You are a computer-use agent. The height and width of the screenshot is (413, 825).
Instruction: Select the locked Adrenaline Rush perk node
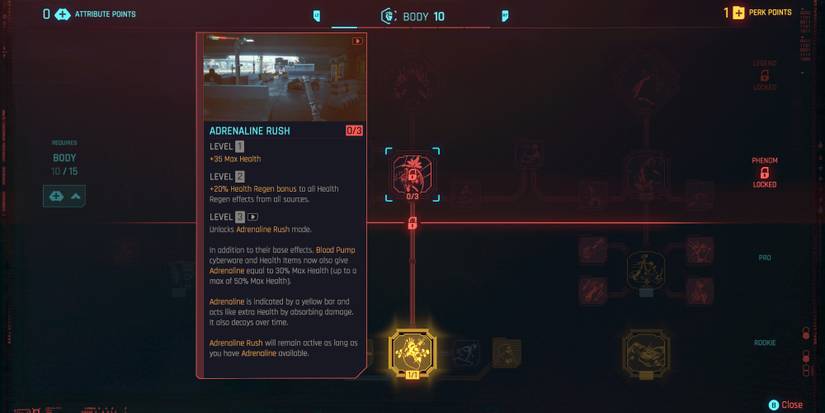coord(412,175)
